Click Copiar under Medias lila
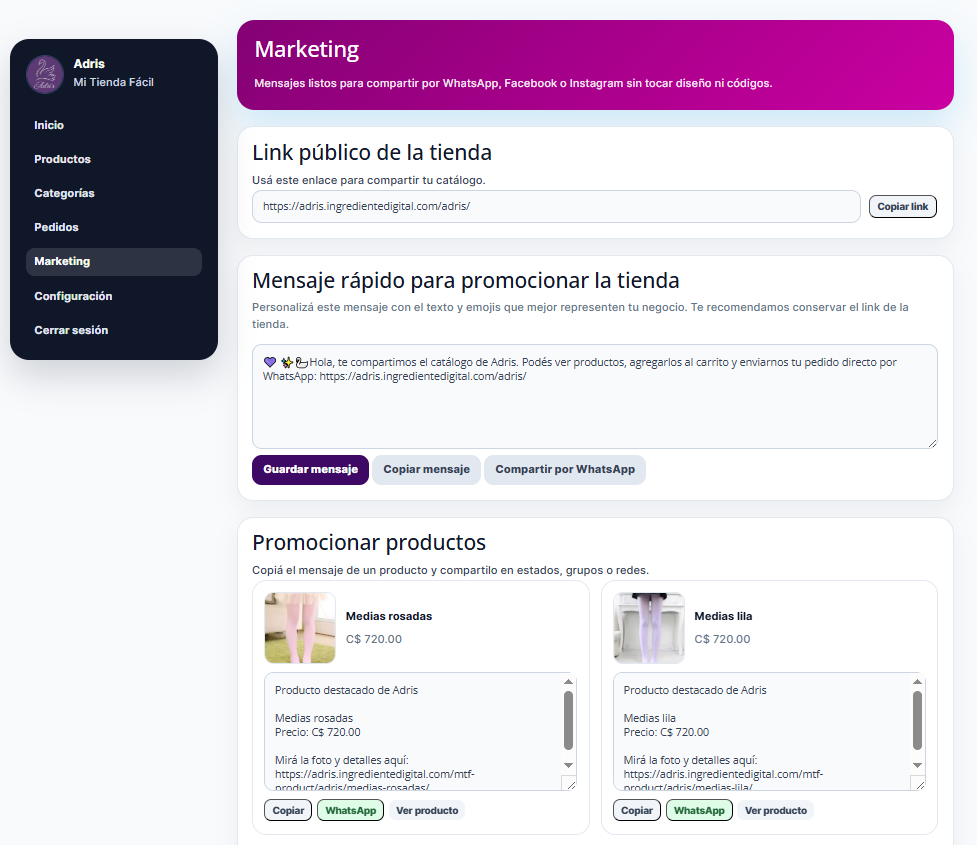 point(637,811)
